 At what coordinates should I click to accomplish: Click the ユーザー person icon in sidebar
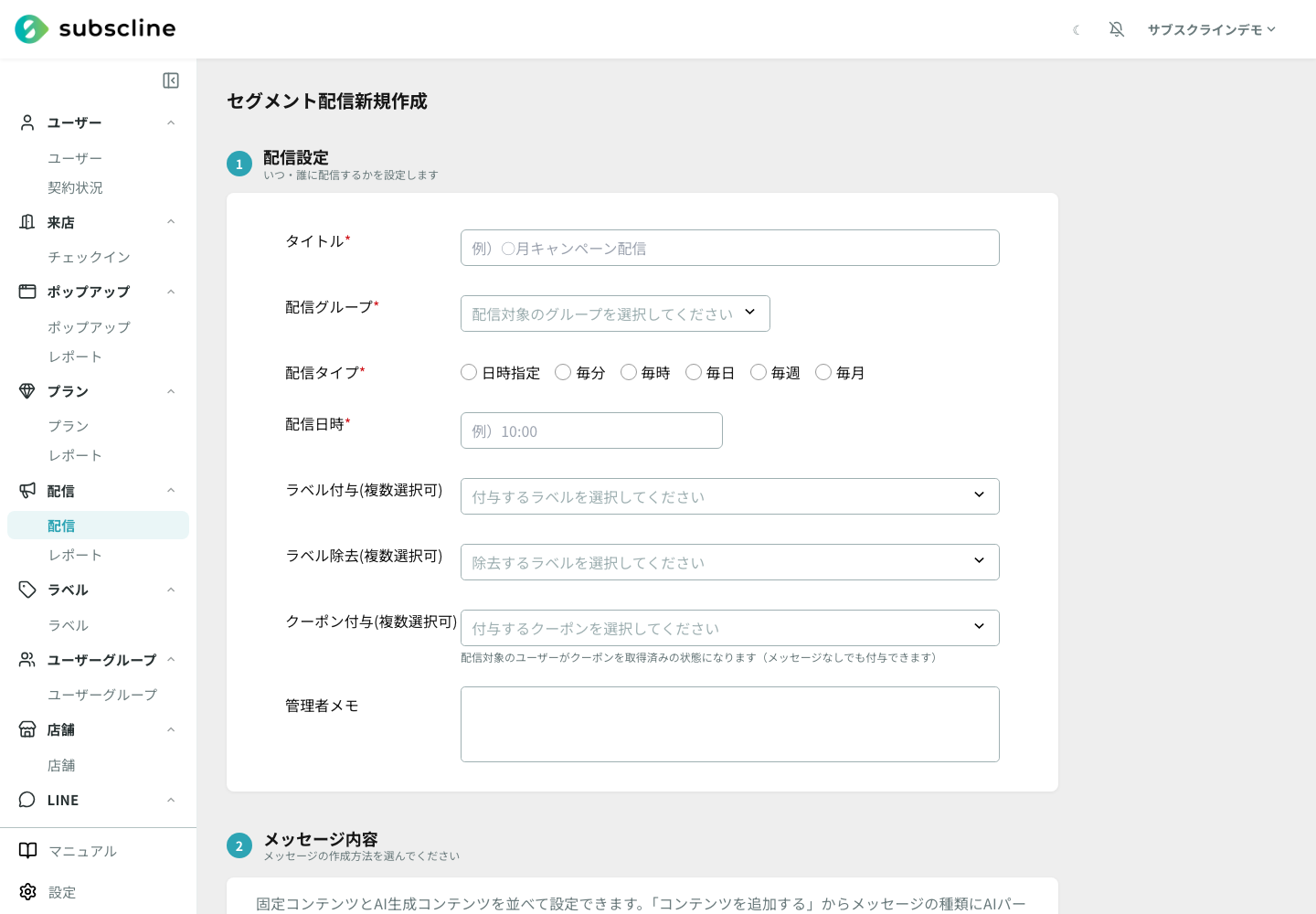[x=27, y=122]
